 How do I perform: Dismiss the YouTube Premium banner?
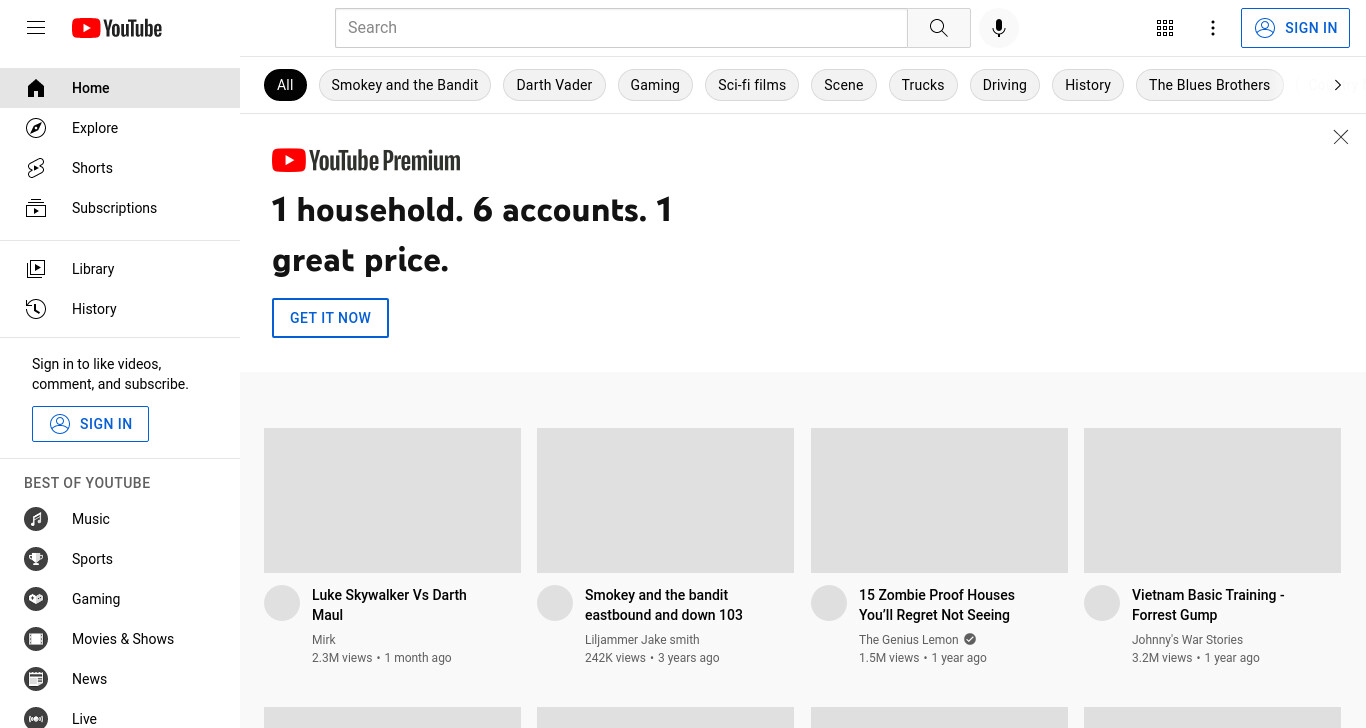point(1341,137)
